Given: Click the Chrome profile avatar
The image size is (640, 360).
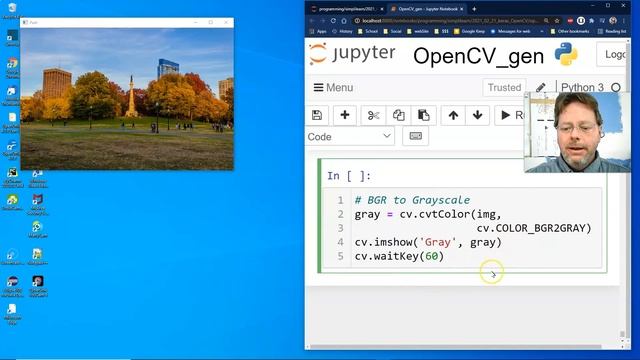Looking at the screenshot, I should pos(613,20).
